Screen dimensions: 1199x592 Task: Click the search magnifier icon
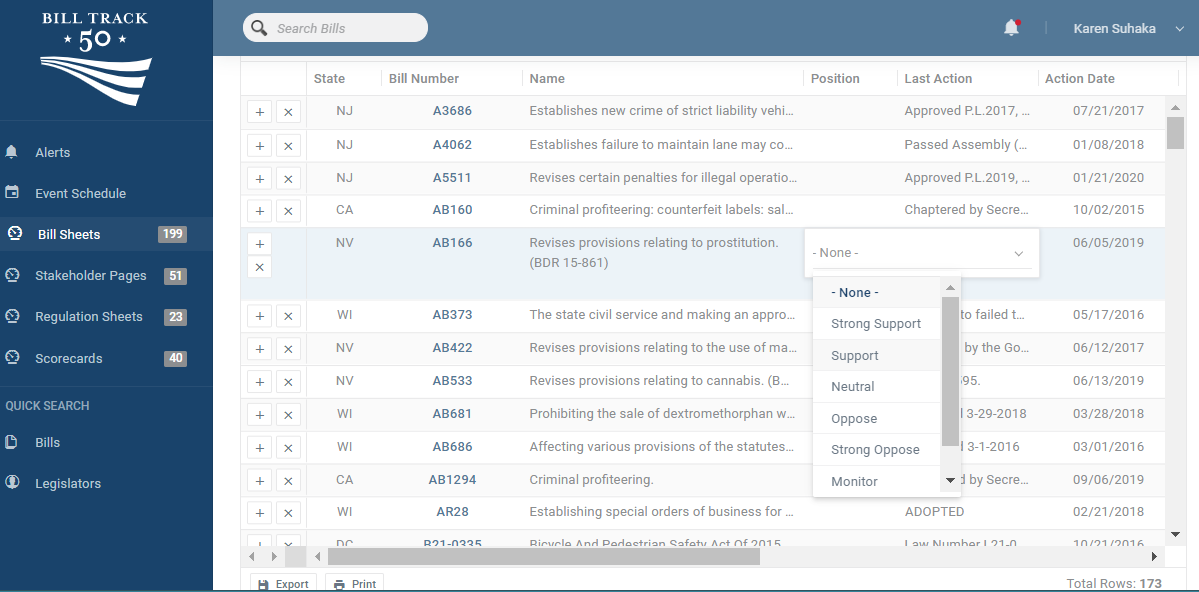click(x=259, y=28)
